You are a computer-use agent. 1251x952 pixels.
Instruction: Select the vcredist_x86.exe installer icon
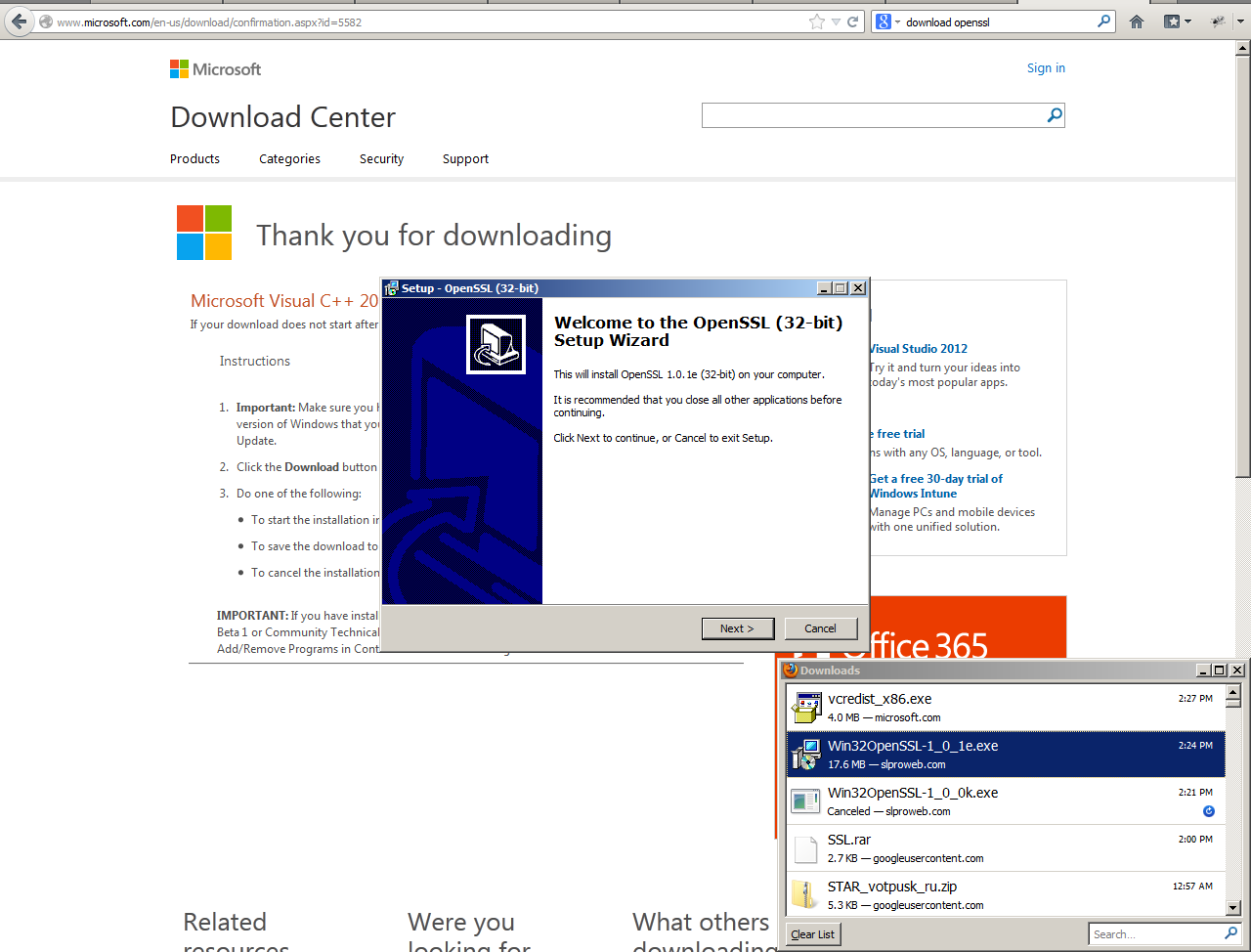click(x=806, y=708)
